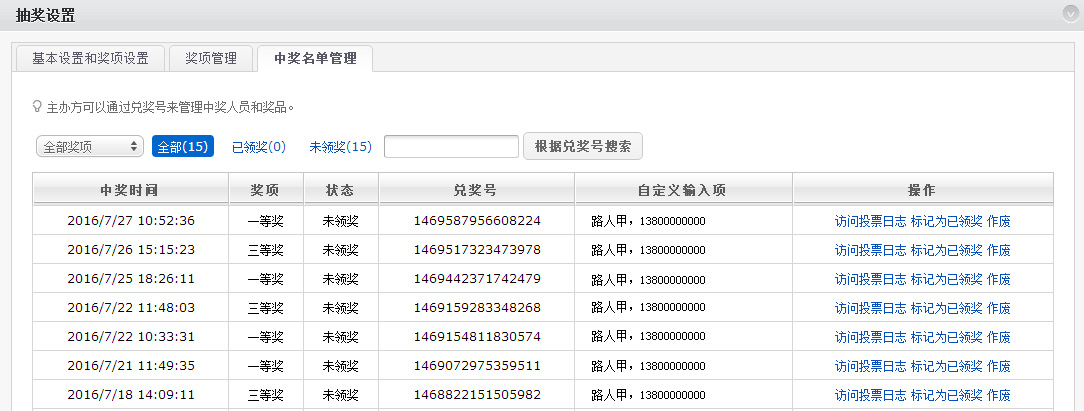The width and height of the screenshot is (1084, 411).
Task: Click 作废 for the 2016/7/25 entry
Action: click(998, 279)
